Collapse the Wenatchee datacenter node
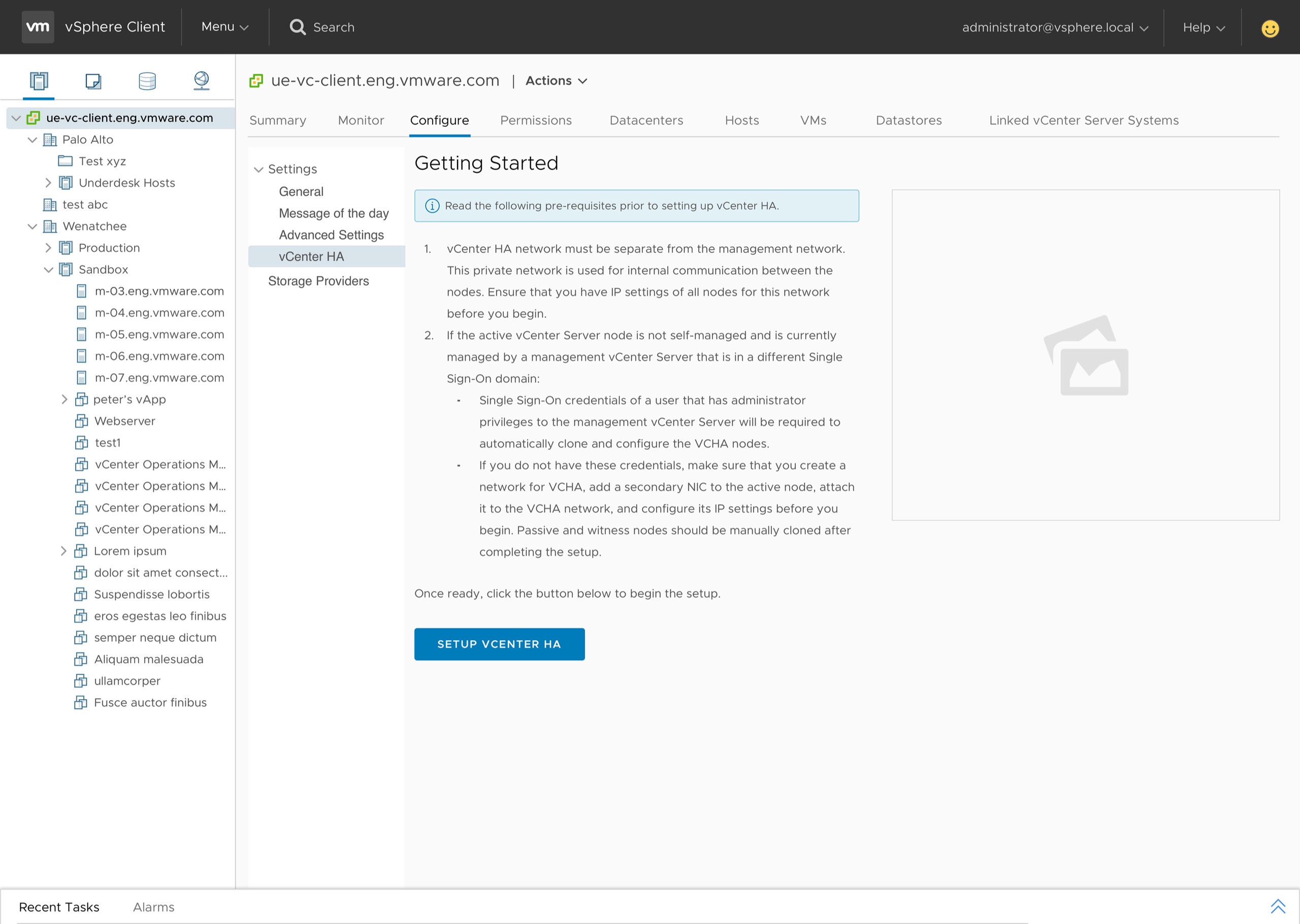Image resolution: width=1300 pixels, height=924 pixels. tap(32, 226)
